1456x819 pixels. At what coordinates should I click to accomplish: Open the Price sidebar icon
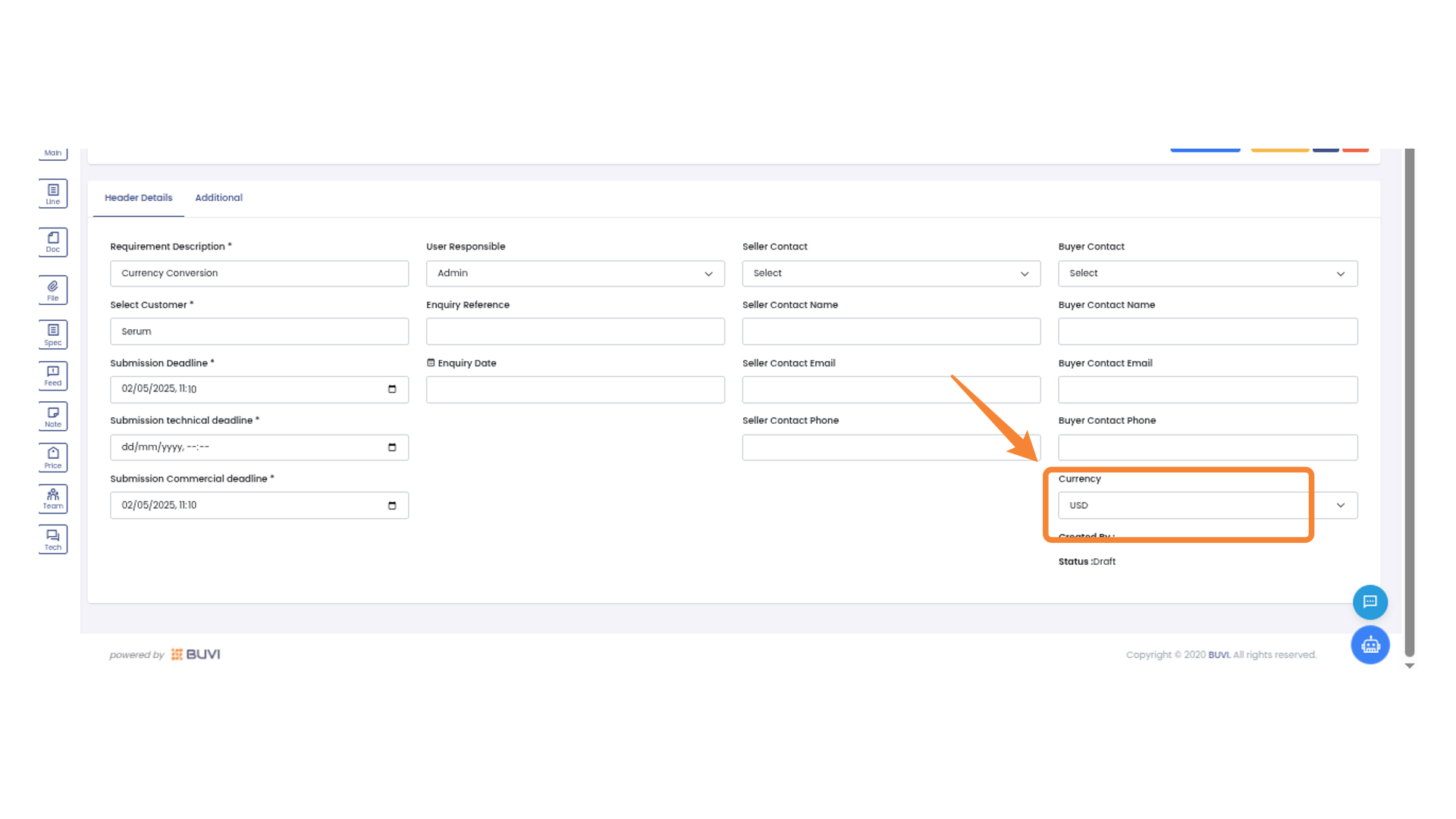coord(53,457)
